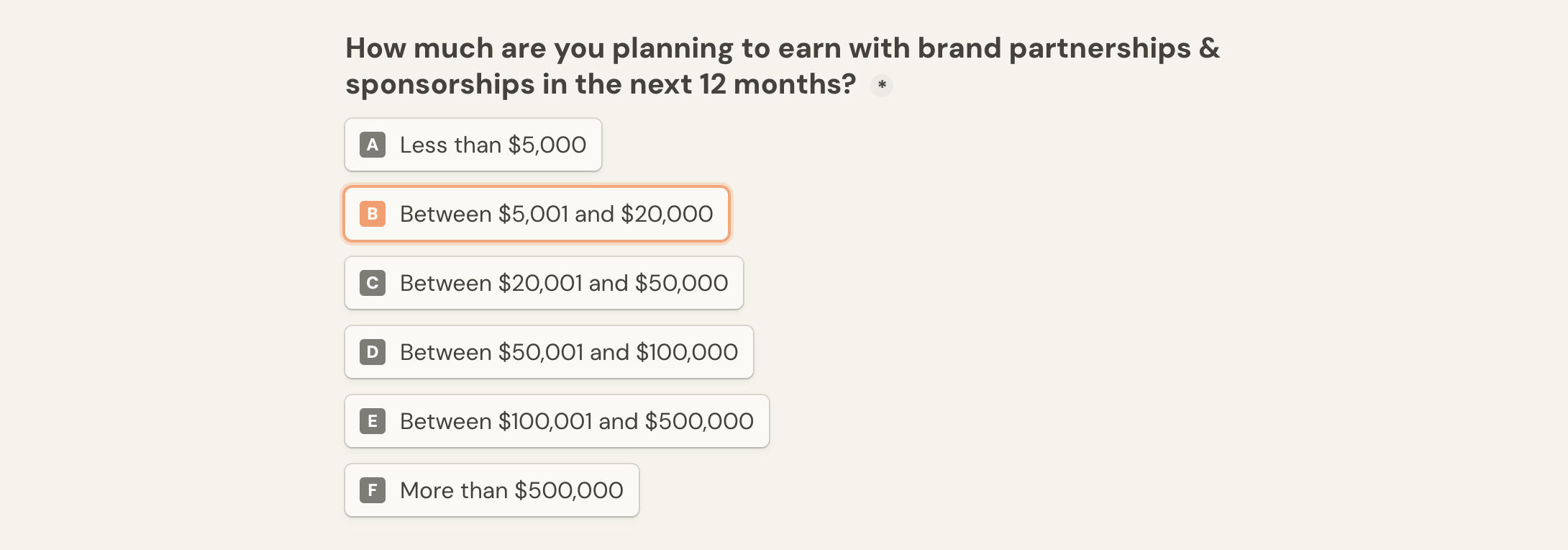This screenshot has width=1568, height=550.
Task: Click the letter C key badge
Action: [373, 283]
